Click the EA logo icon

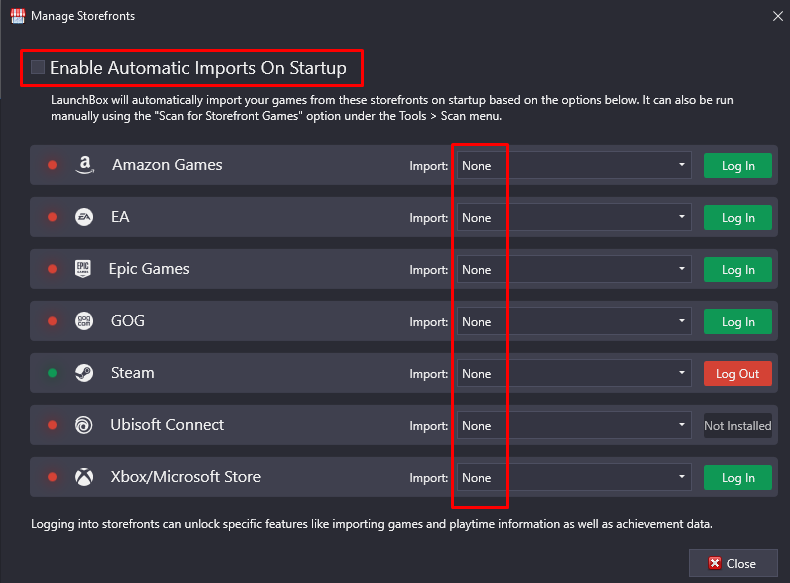point(84,217)
